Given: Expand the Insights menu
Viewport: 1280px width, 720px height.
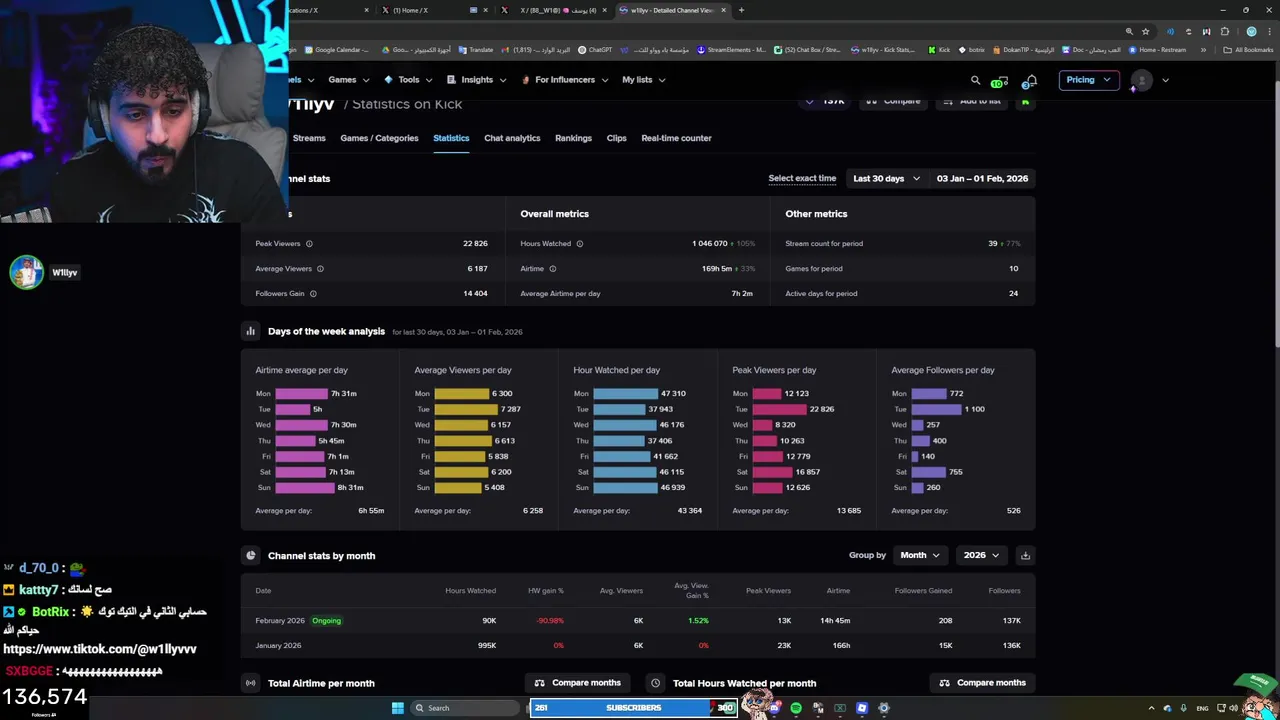Looking at the screenshot, I should (476, 80).
